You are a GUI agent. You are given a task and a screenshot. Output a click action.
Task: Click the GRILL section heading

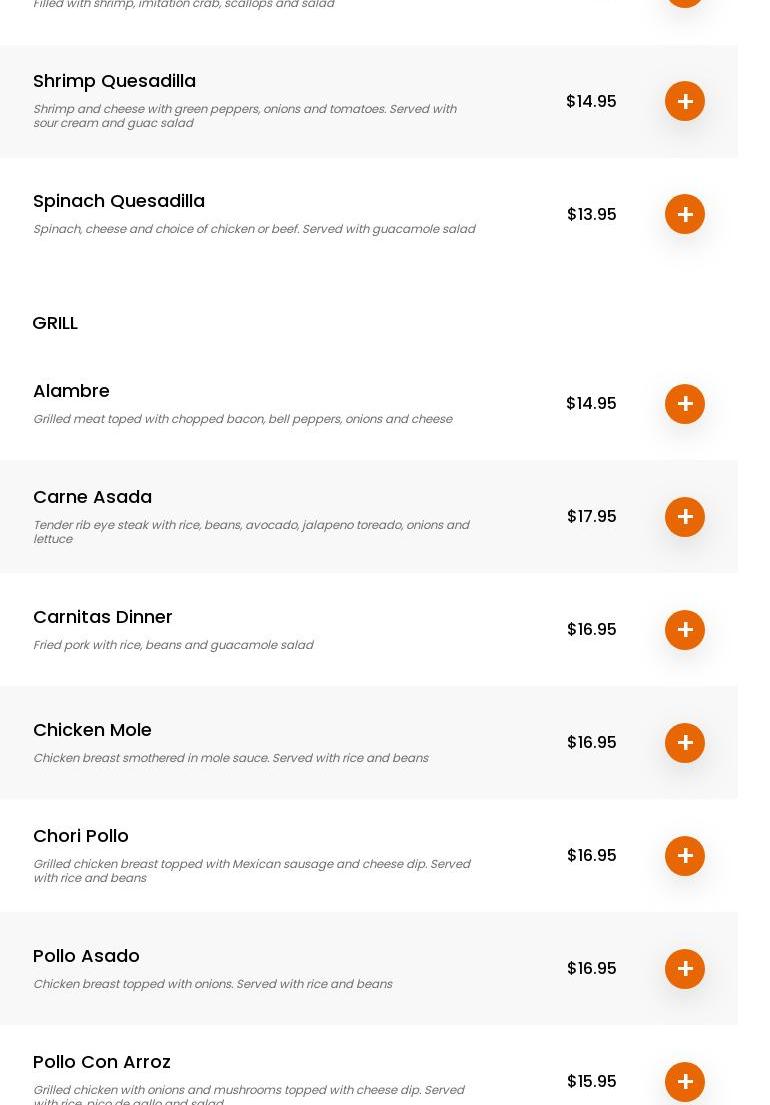55,323
